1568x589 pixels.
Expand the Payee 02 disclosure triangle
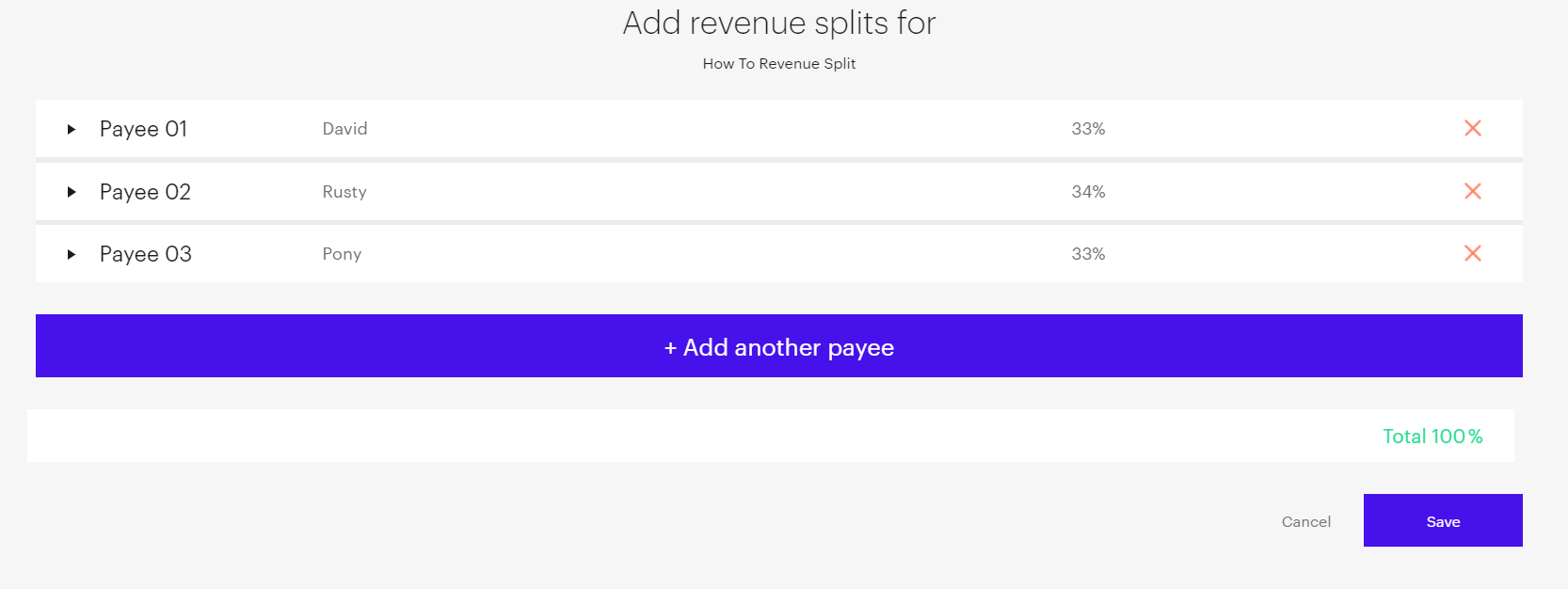point(71,192)
